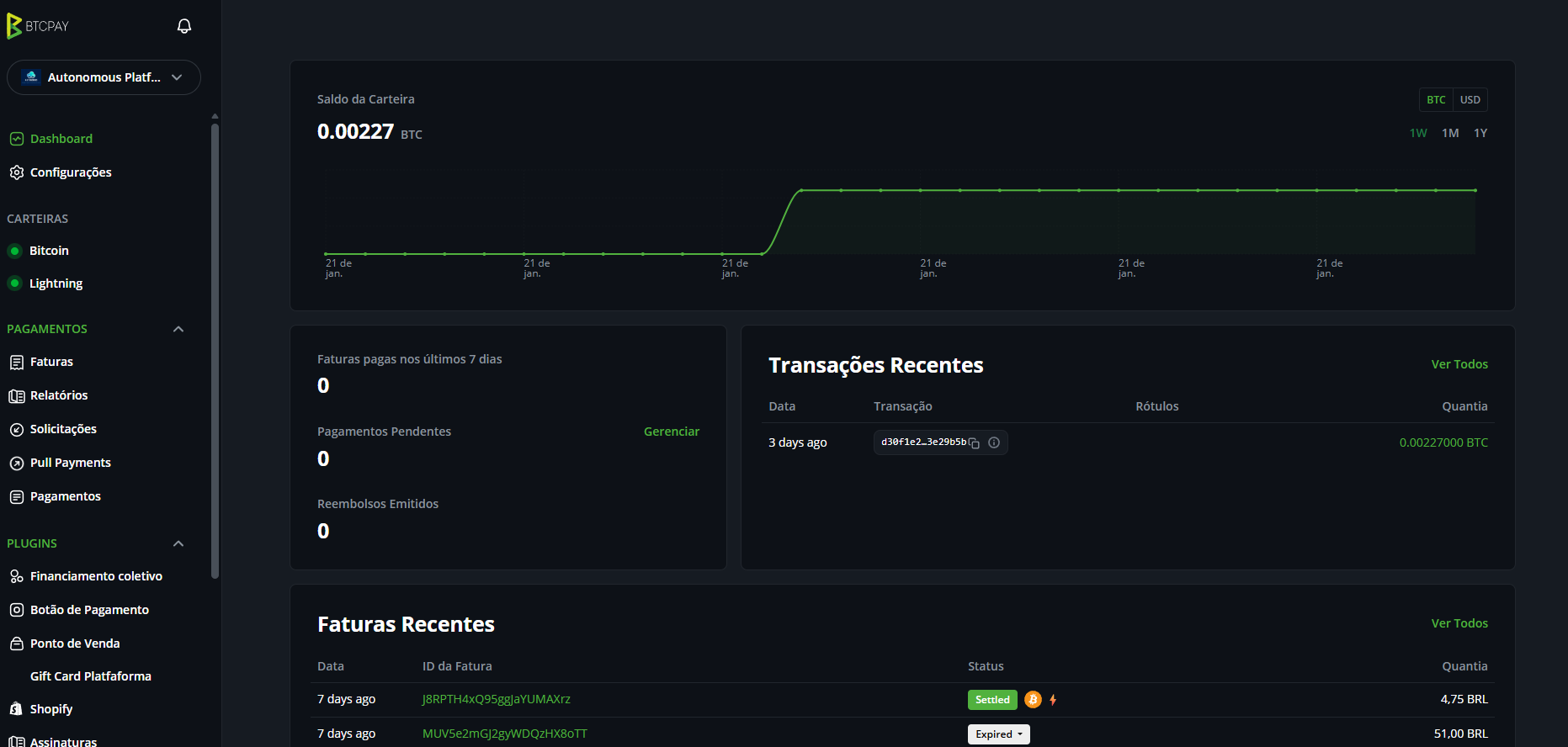Select the 1M chart range

pyautogui.click(x=1450, y=133)
